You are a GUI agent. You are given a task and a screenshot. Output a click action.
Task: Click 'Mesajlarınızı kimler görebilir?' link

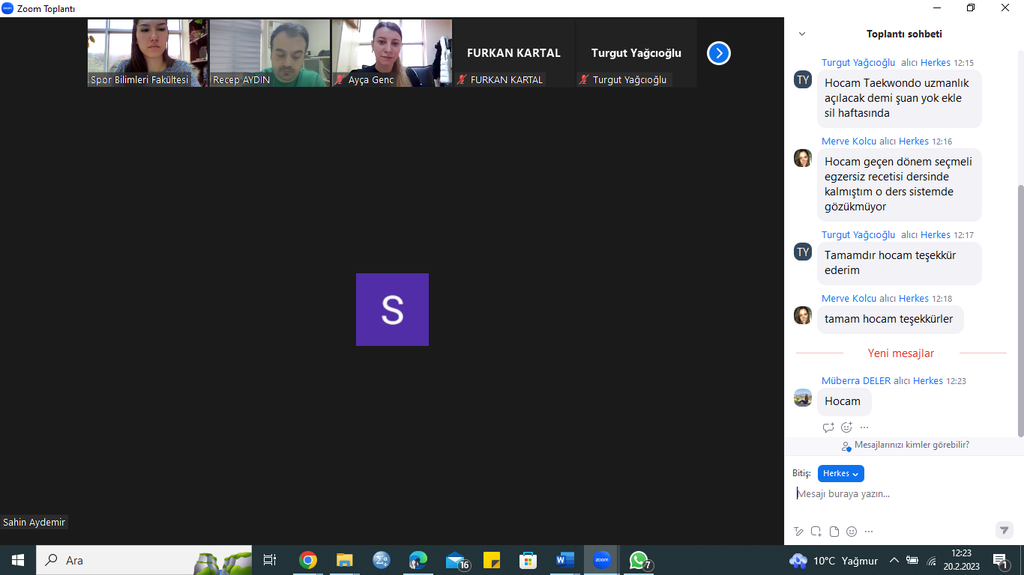pos(911,445)
